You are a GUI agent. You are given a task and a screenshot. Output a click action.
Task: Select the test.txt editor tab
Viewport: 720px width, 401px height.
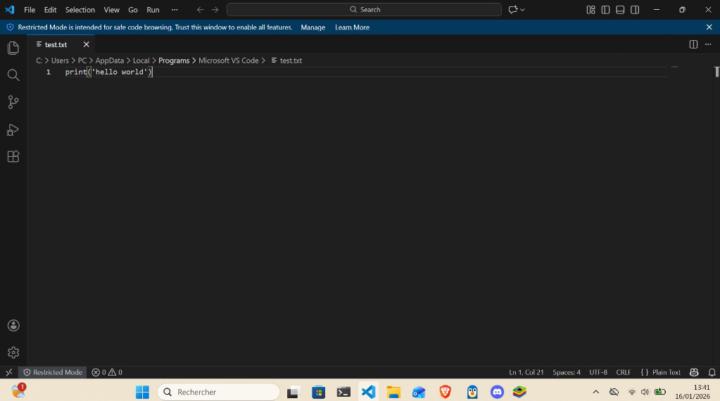[55, 44]
